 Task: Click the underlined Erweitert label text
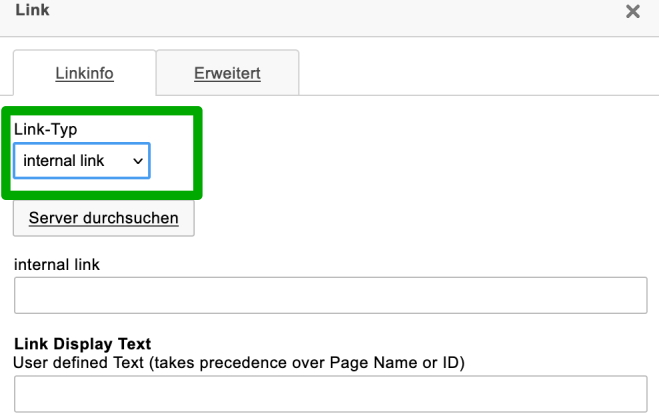pyautogui.click(x=227, y=74)
